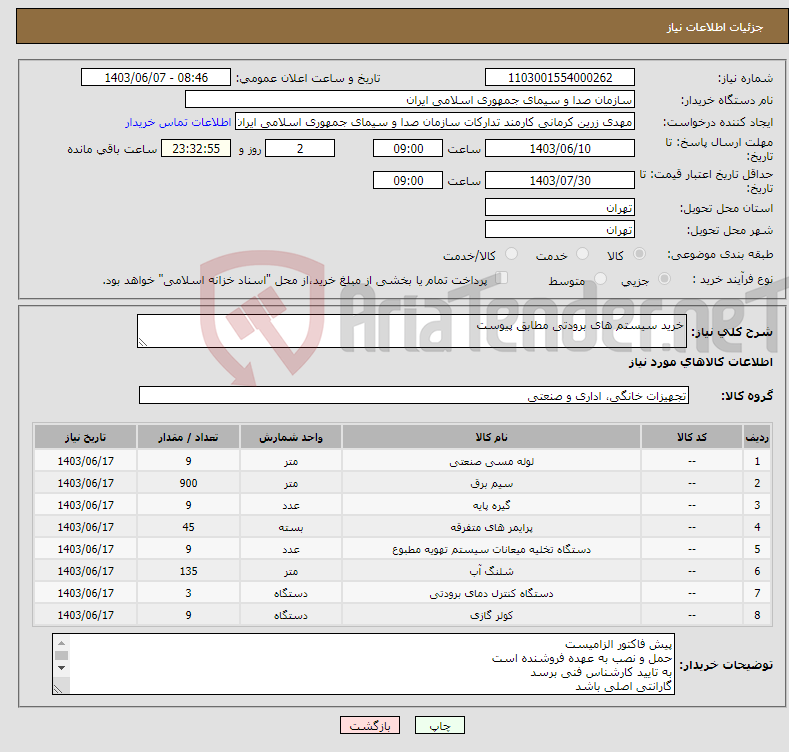
Task: Click item name دستگاه کنترل دمای برودتی
Action: [x=491, y=593]
